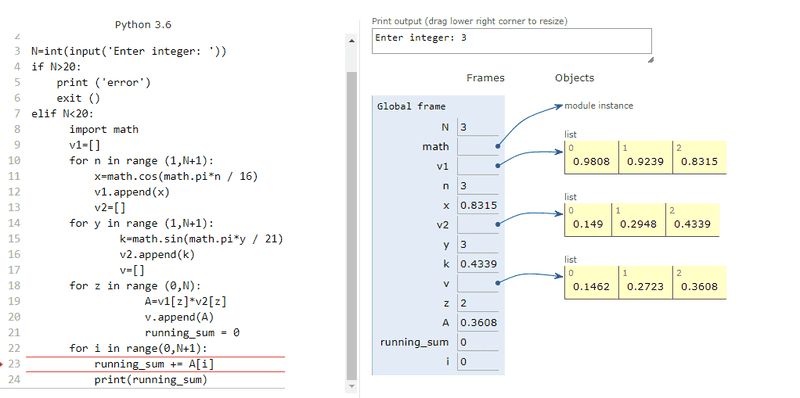The height and width of the screenshot is (398, 800).
Task: Click list cell 0.1462
Action: click(591, 283)
